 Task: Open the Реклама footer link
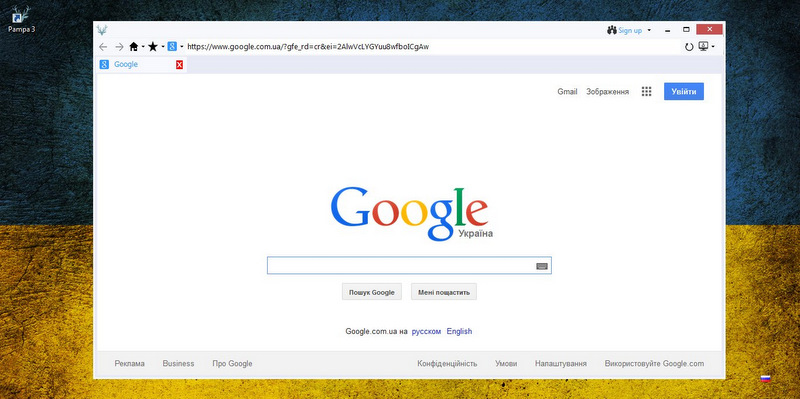coord(130,364)
